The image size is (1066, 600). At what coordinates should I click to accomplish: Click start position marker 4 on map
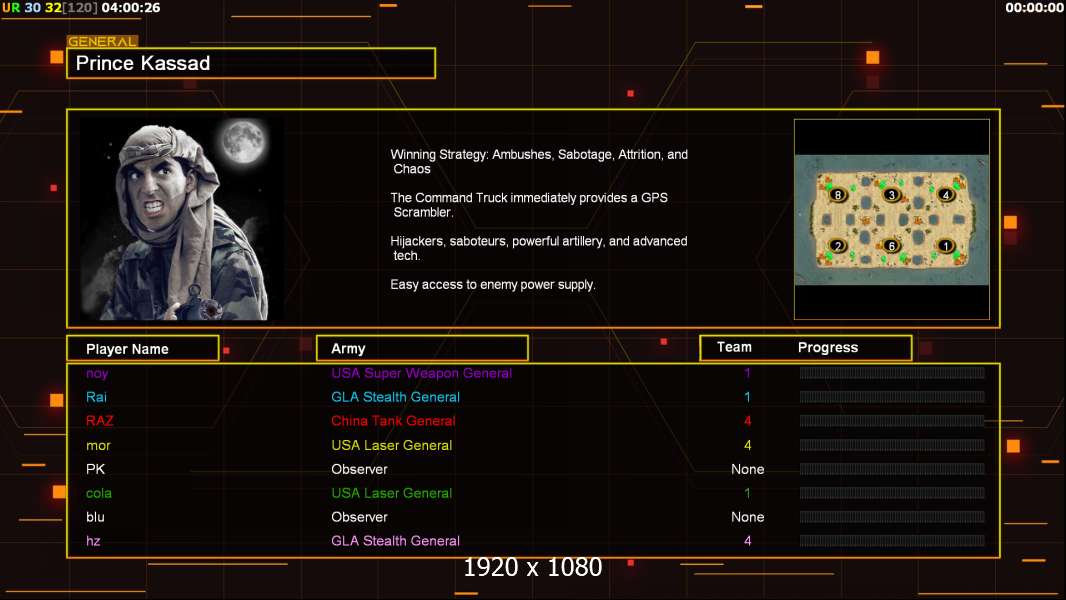point(945,194)
